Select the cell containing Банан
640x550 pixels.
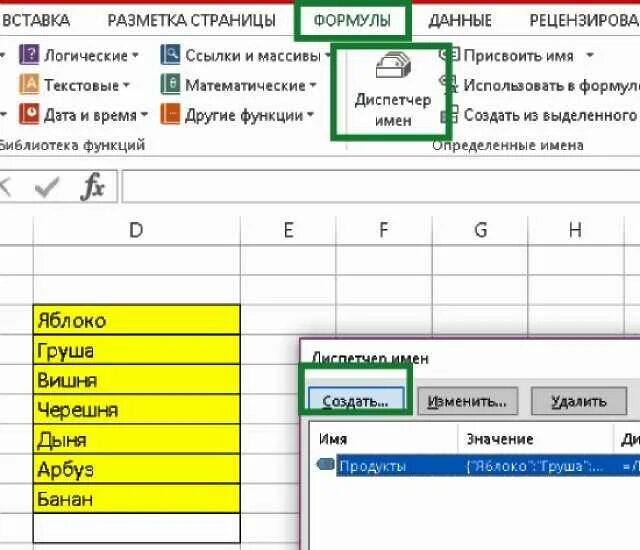[136, 499]
